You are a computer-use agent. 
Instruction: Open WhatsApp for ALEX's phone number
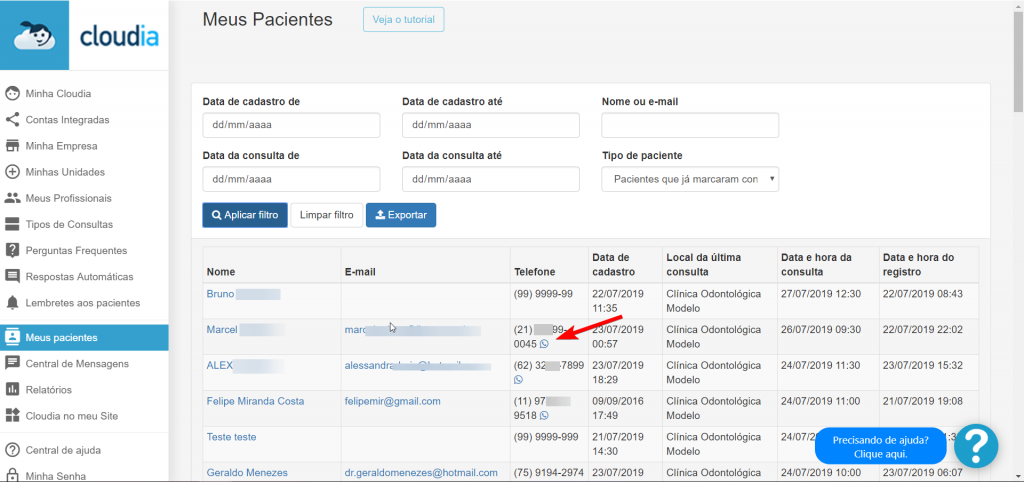519,379
